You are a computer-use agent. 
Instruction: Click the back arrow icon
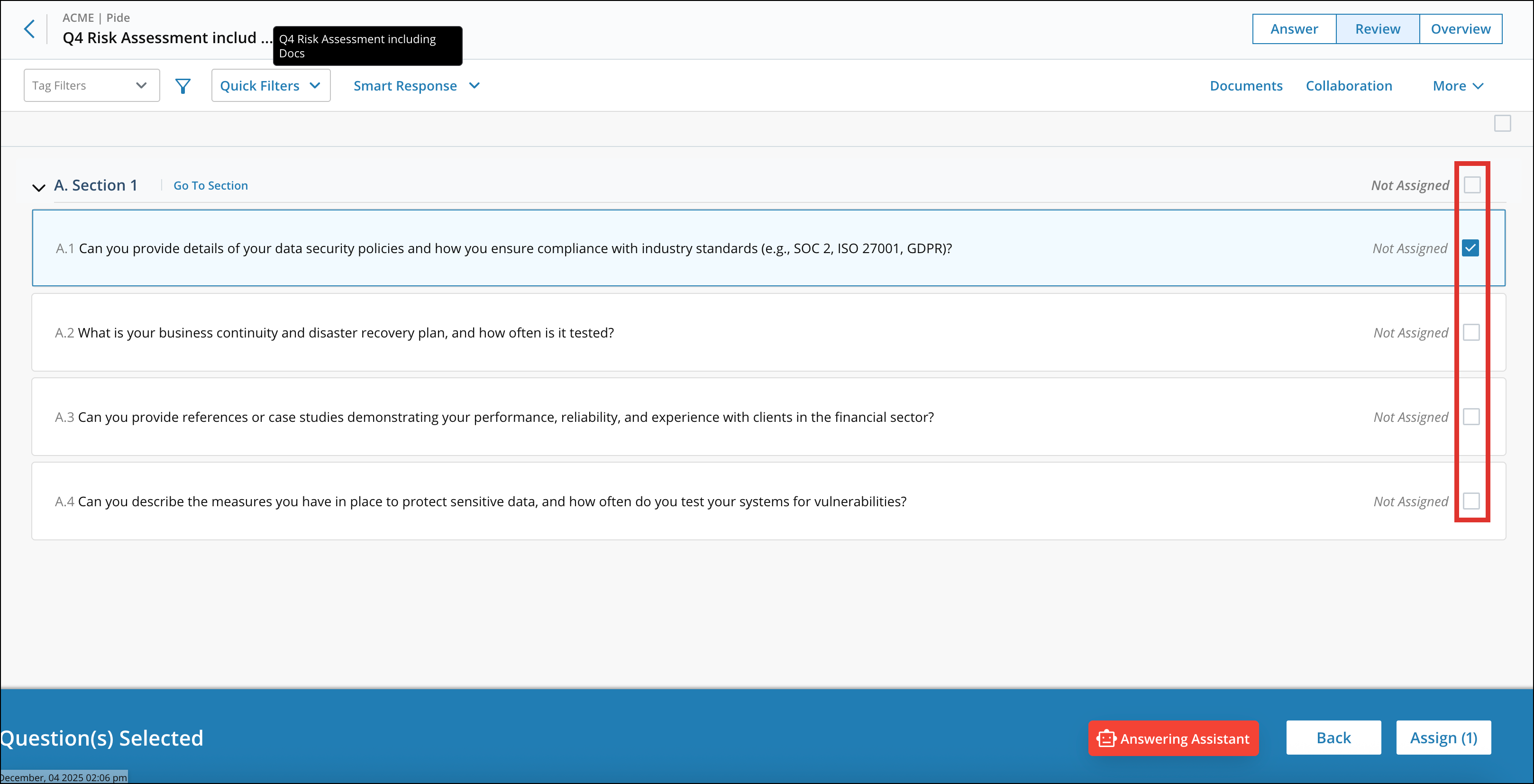[29, 28]
